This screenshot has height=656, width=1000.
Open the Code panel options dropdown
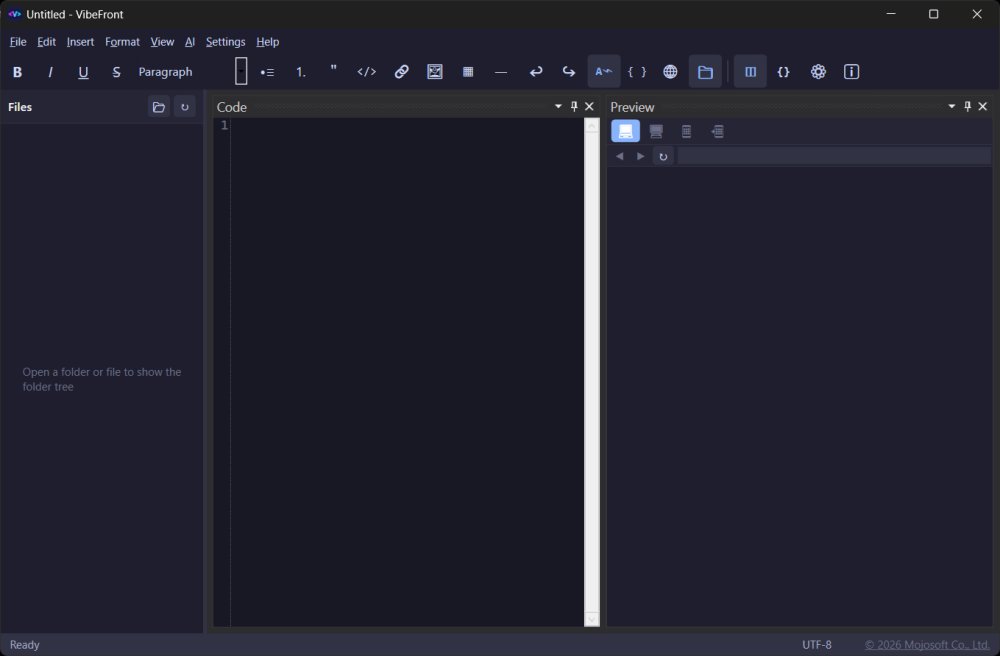[558, 106]
